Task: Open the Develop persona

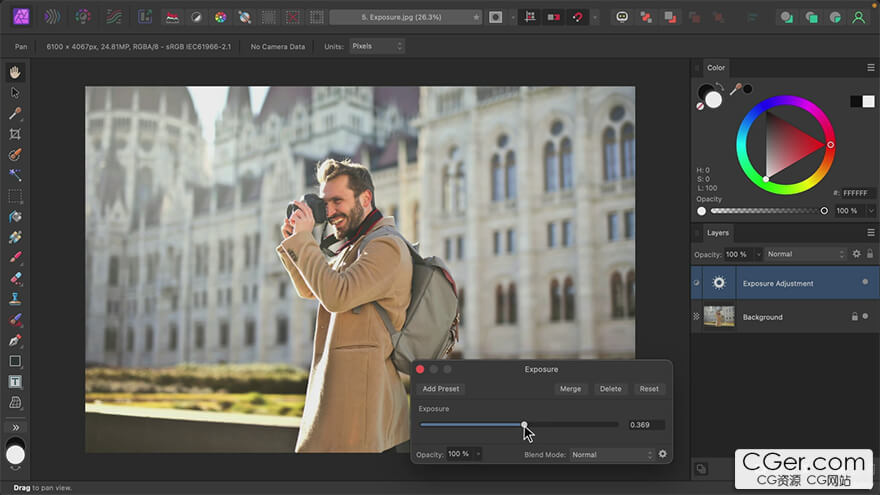Action: coord(83,17)
